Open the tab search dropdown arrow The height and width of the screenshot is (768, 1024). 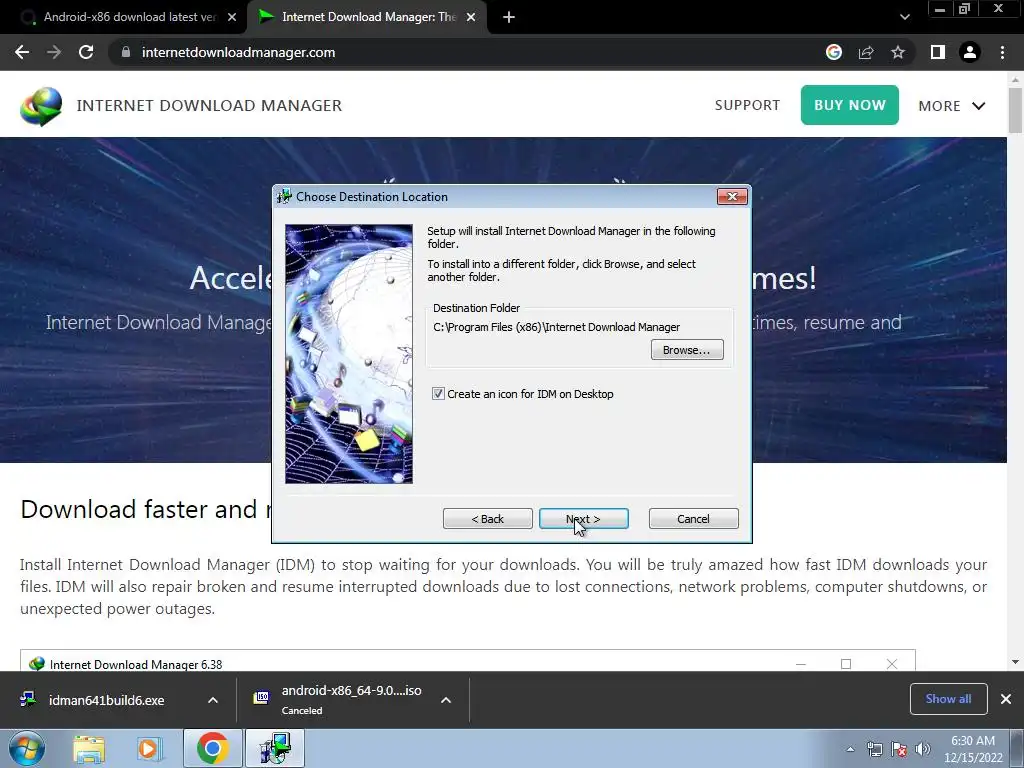click(x=904, y=17)
